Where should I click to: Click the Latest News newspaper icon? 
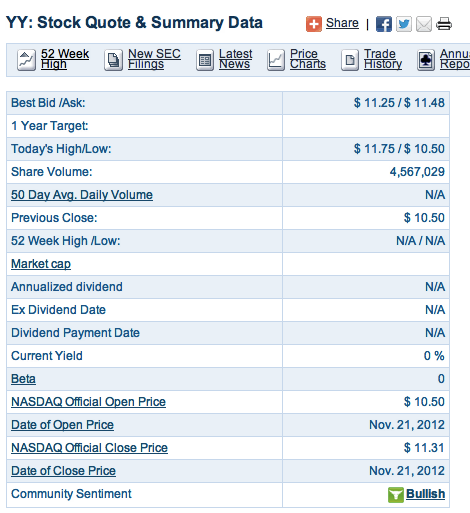(205, 60)
